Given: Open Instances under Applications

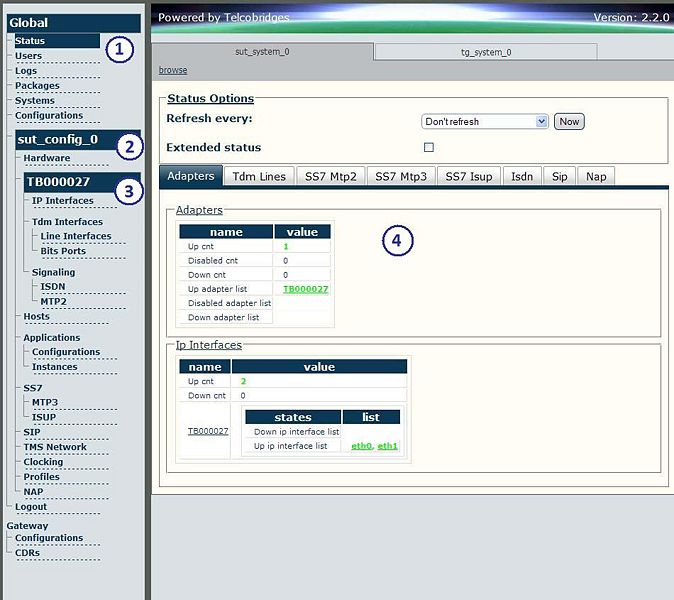Looking at the screenshot, I should pyautogui.click(x=55, y=367).
